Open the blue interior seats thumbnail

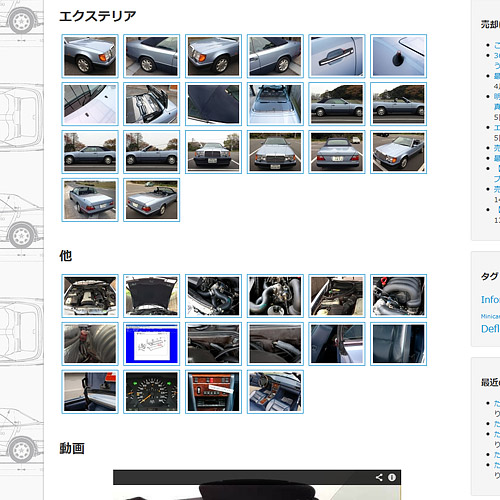[x=275, y=392]
